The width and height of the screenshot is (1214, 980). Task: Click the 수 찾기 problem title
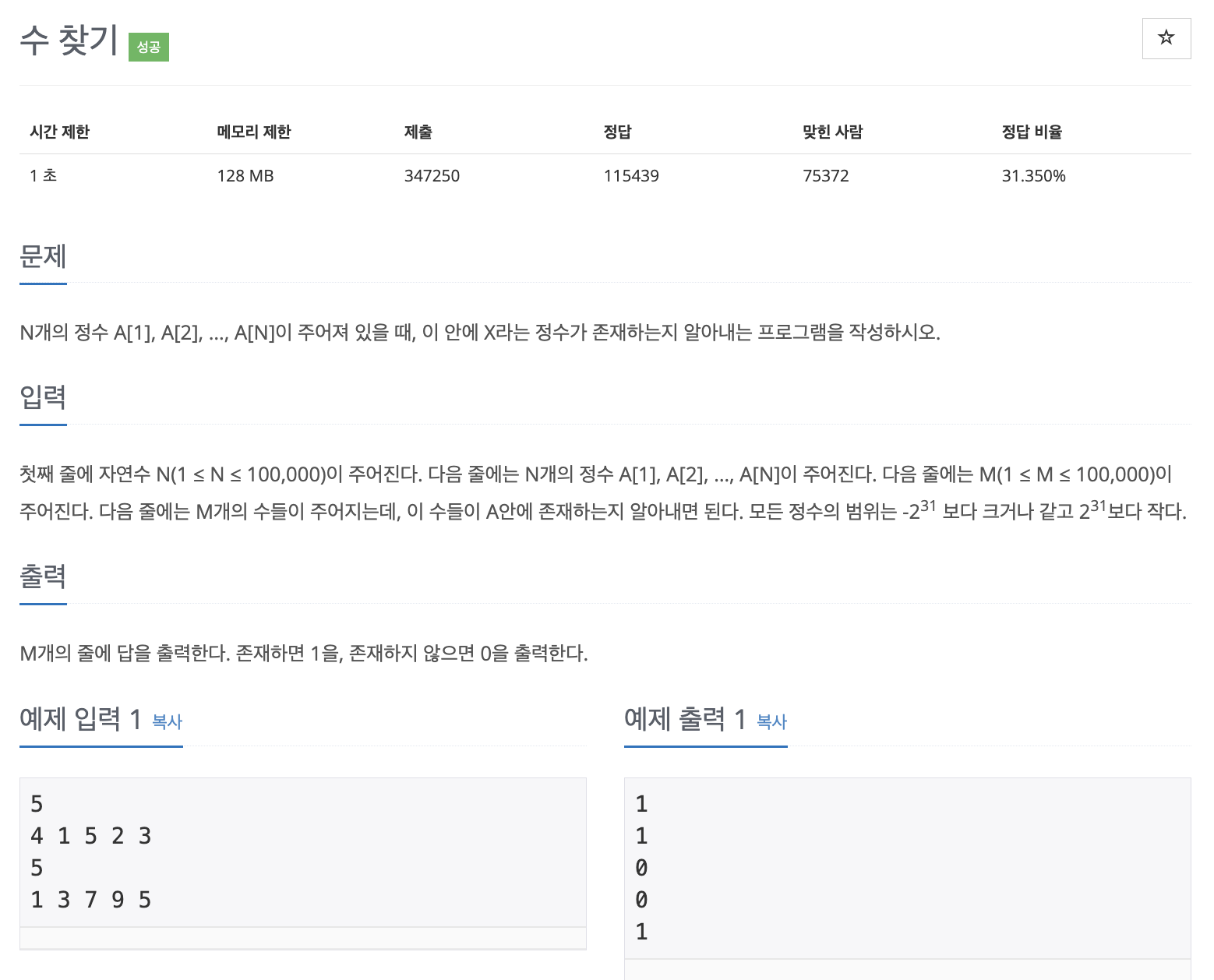pyautogui.click(x=69, y=41)
